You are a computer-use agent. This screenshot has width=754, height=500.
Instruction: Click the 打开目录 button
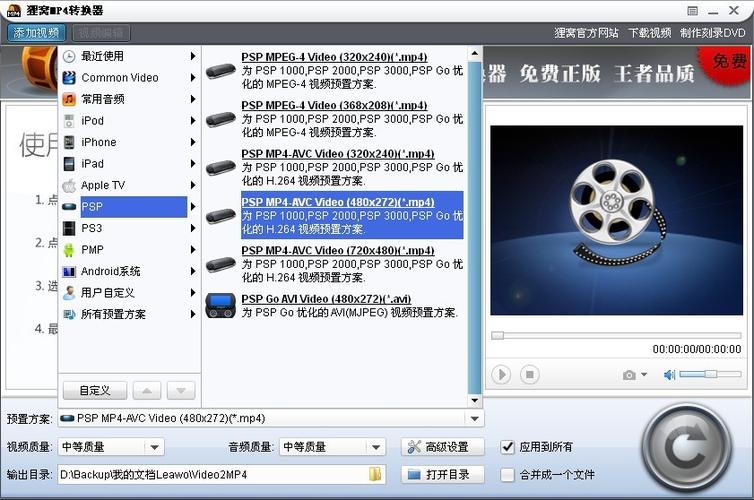coord(442,475)
